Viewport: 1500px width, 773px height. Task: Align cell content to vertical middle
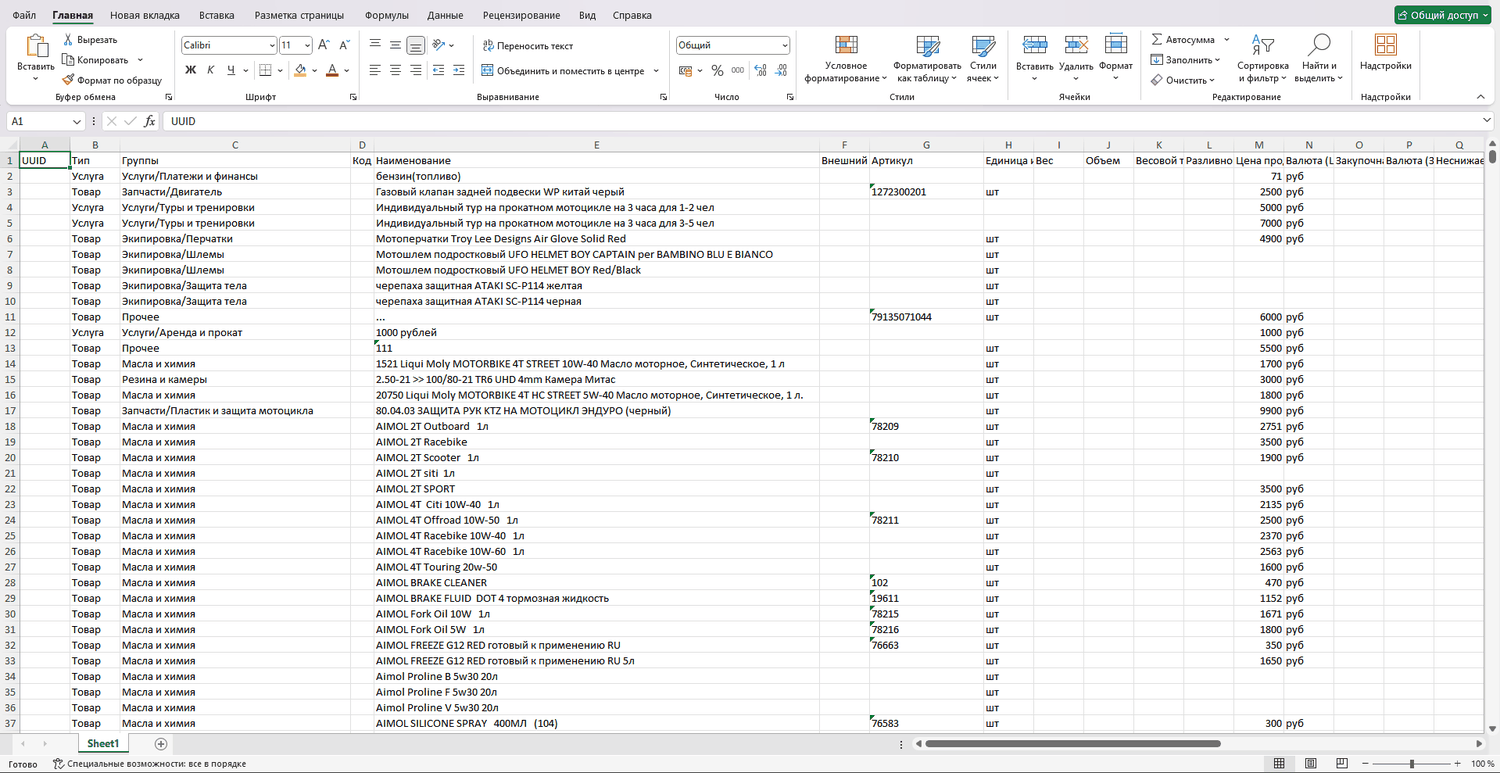point(396,45)
